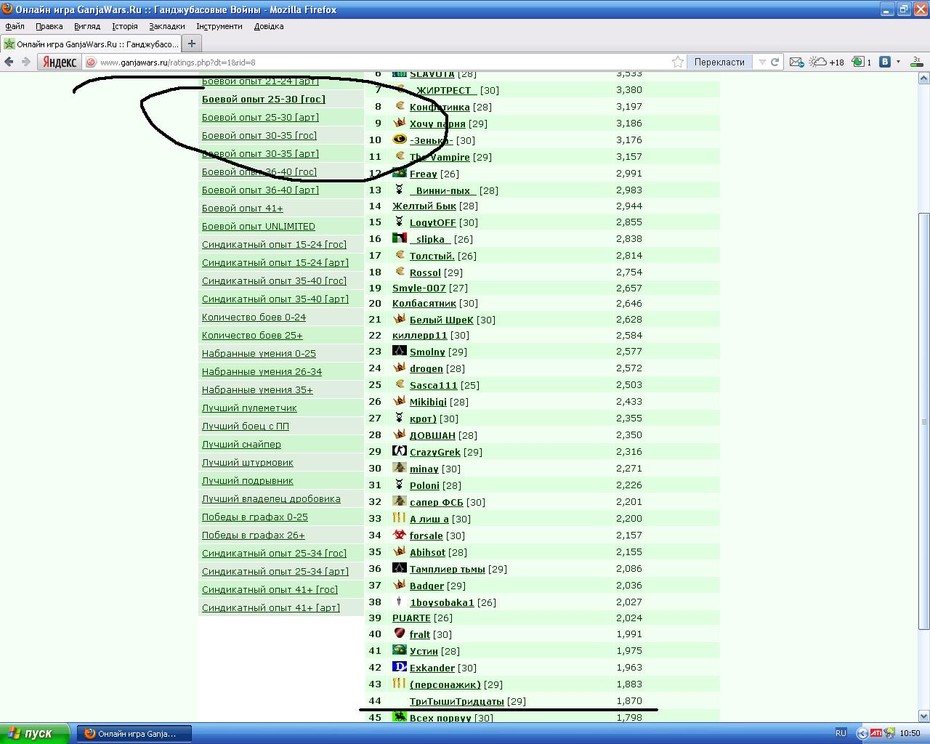Open Синдикатный опыт 15-24 [гос] rating
This screenshot has width=930, height=744.
tap(274, 244)
